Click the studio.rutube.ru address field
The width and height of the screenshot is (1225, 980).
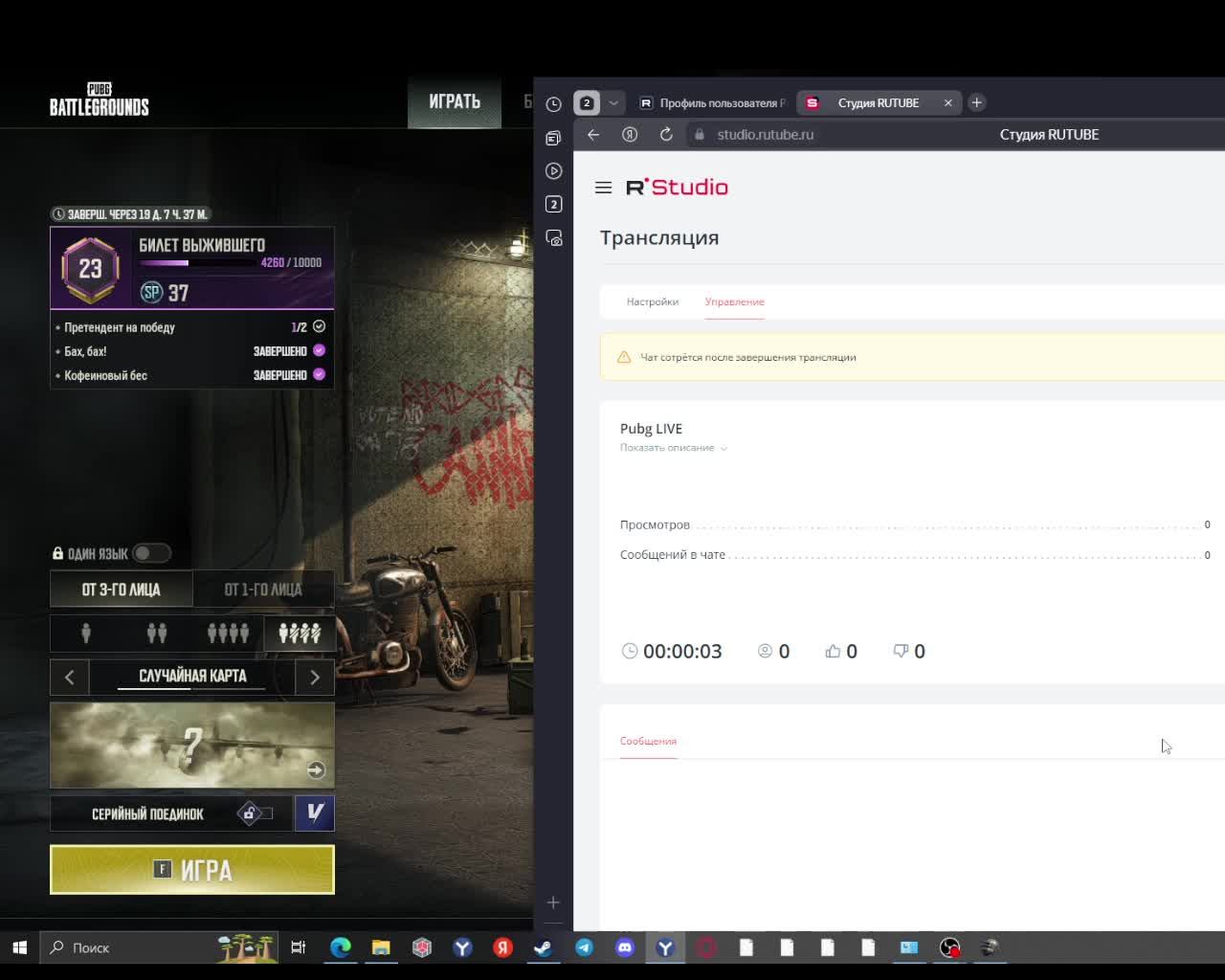coord(766,135)
